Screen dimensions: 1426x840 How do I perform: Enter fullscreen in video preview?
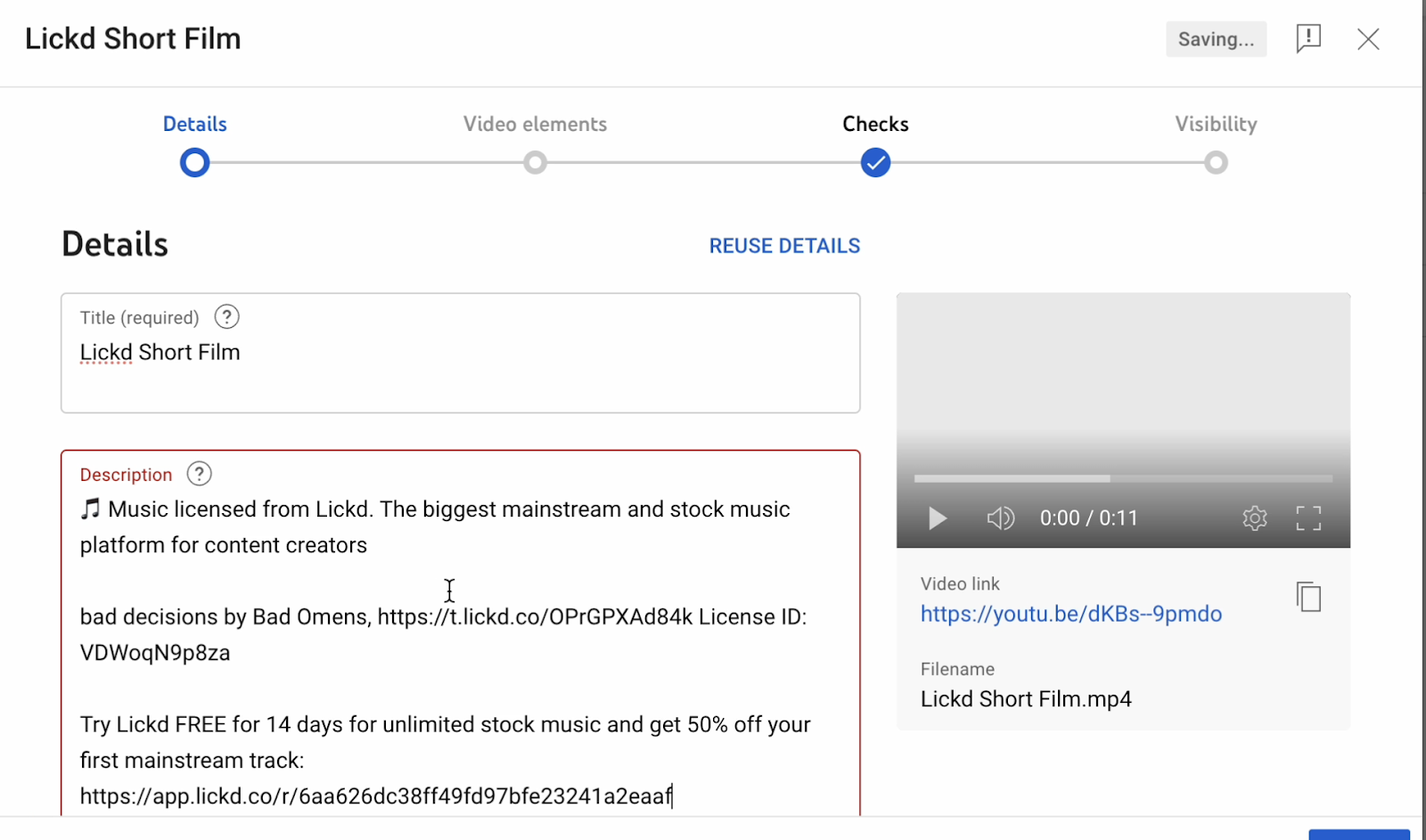(x=1308, y=518)
